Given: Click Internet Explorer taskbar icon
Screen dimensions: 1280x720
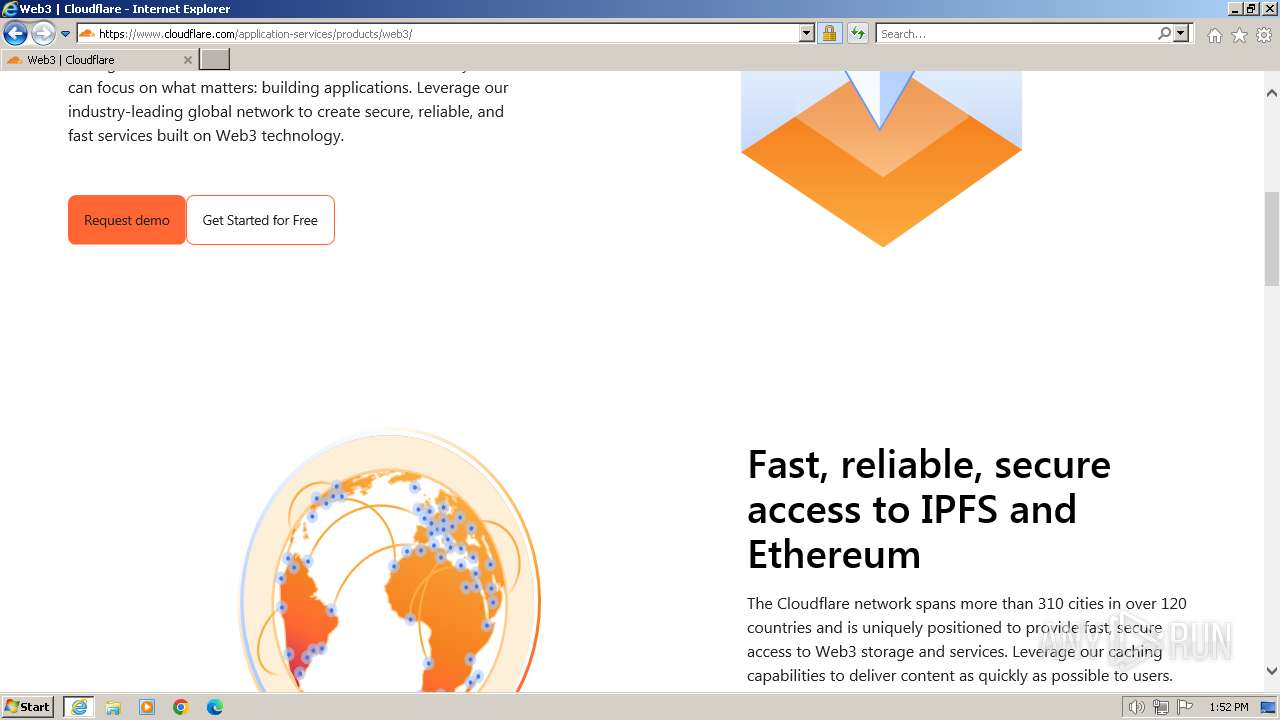Looking at the screenshot, I should pyautogui.click(x=79, y=707).
